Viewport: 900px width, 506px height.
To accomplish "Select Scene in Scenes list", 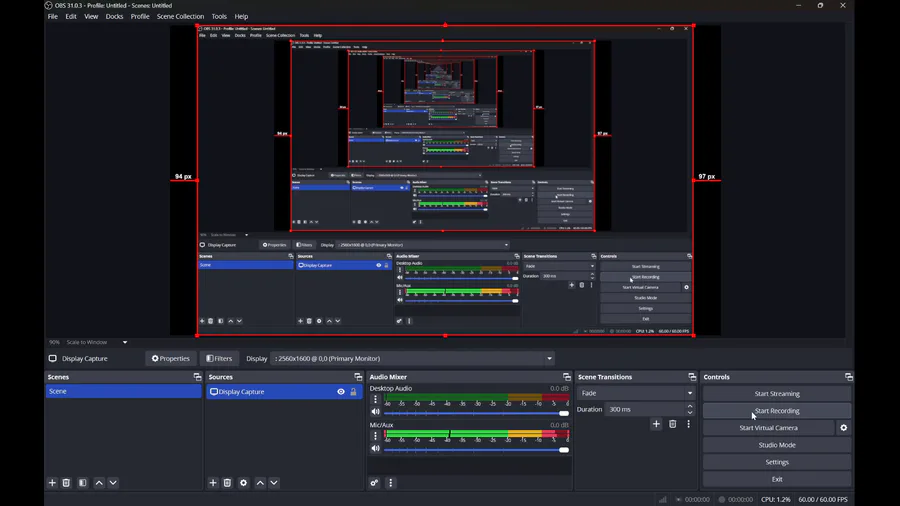I will point(123,391).
